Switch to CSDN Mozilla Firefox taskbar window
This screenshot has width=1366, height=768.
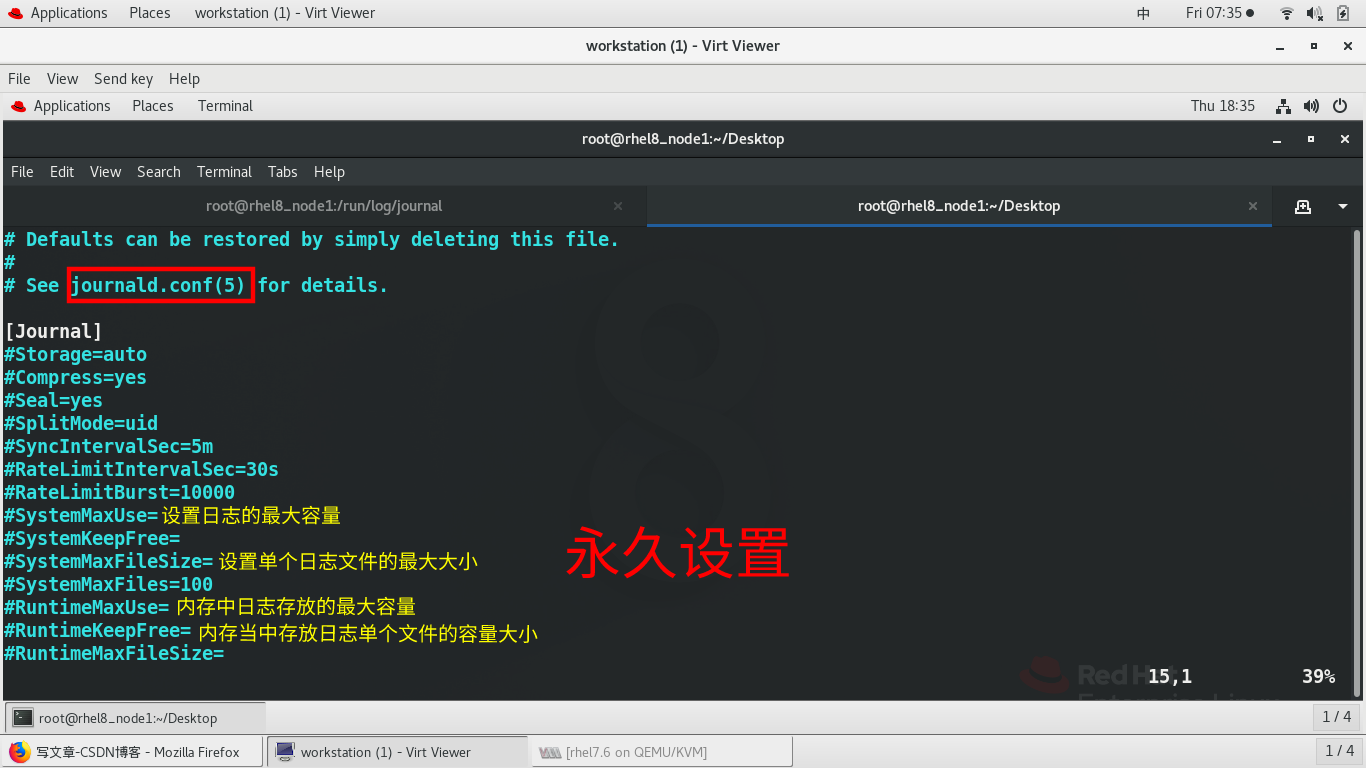click(133, 752)
